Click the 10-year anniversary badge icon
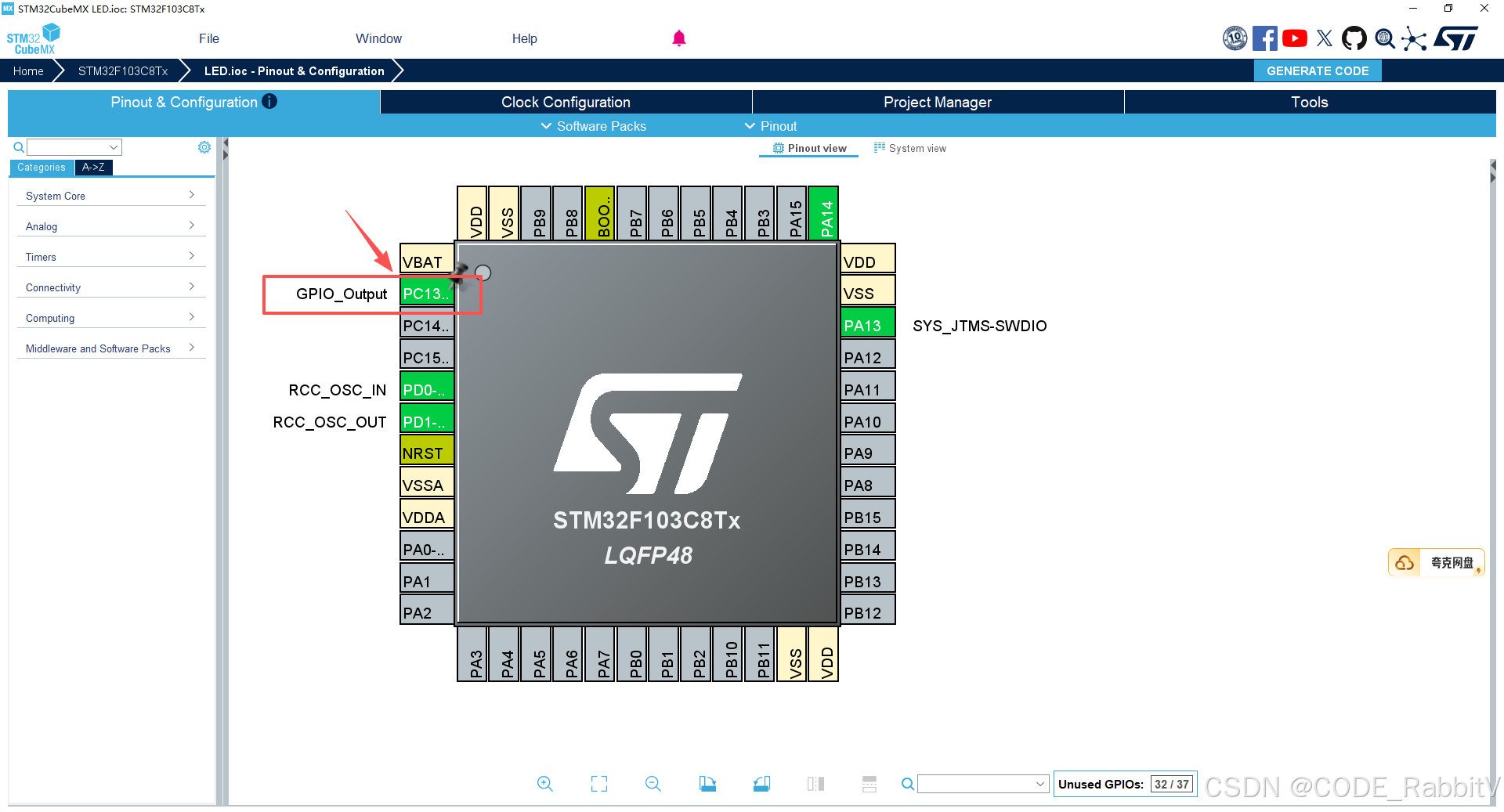This screenshot has width=1504, height=812. [x=1235, y=38]
